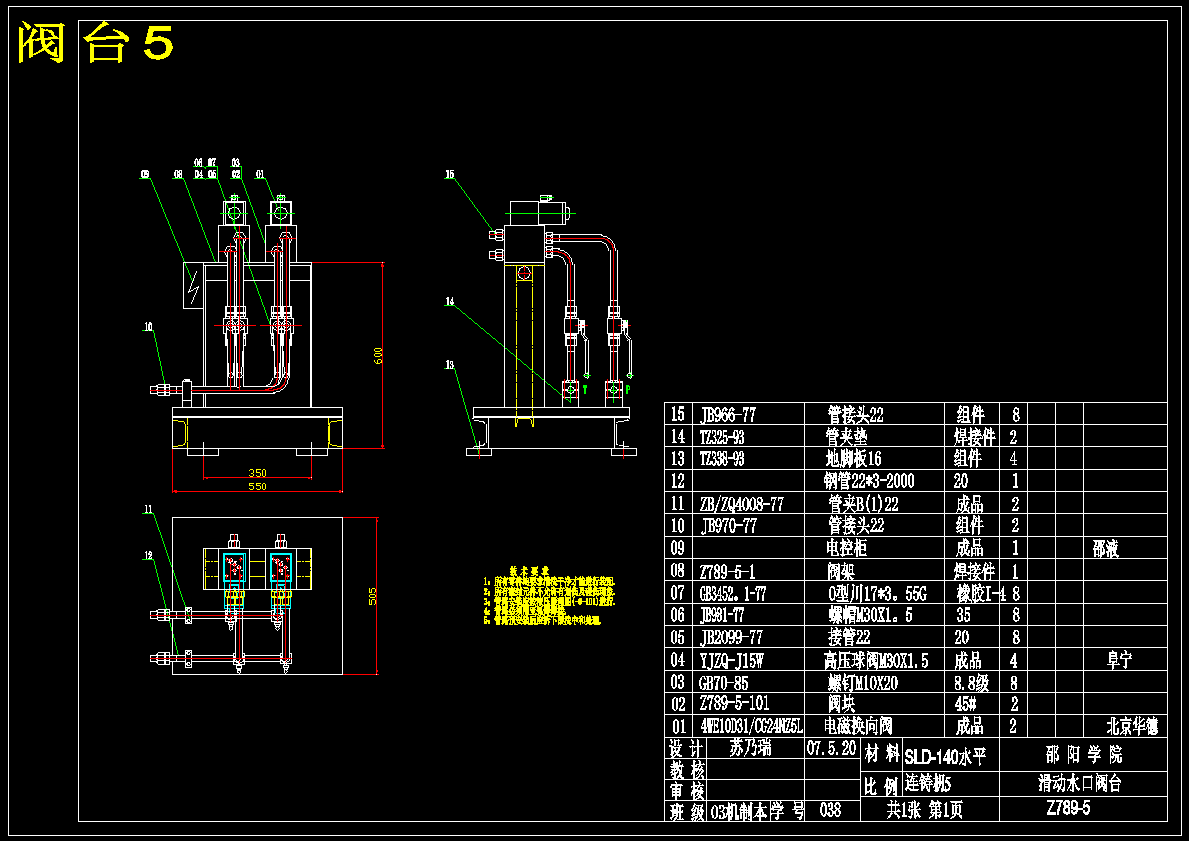1189x841 pixels.
Task: Select material cell 45#
Action: click(965, 703)
